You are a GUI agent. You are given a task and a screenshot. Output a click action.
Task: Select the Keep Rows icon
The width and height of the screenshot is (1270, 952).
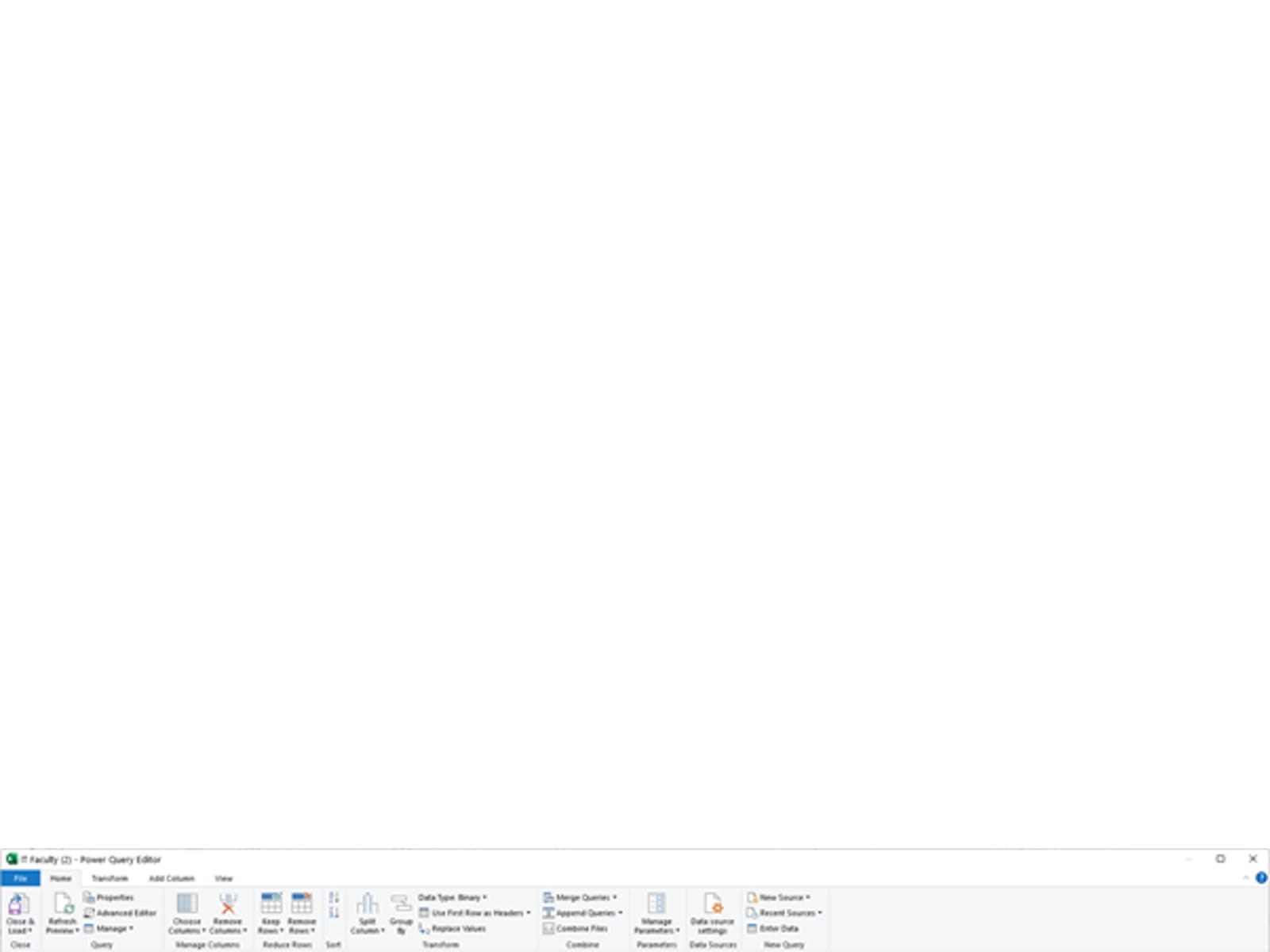[x=271, y=904]
